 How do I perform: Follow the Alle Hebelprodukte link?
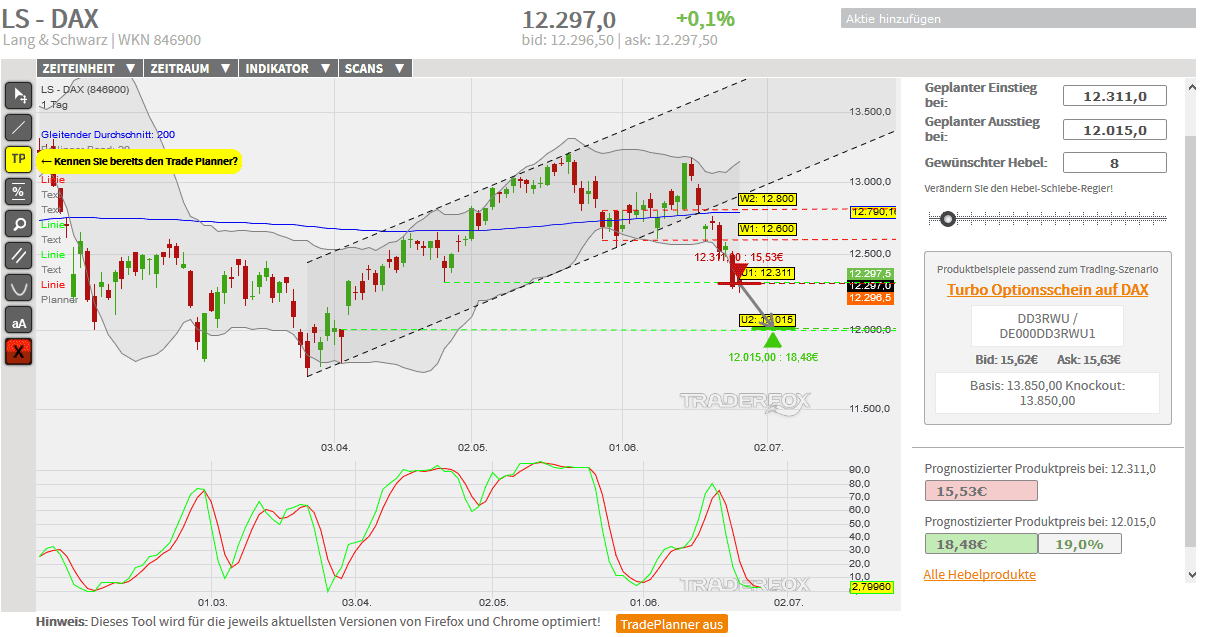click(979, 574)
